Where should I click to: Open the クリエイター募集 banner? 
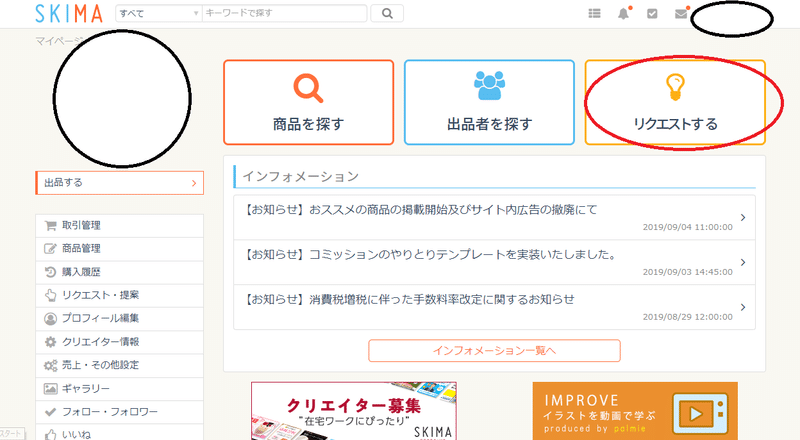coord(354,411)
